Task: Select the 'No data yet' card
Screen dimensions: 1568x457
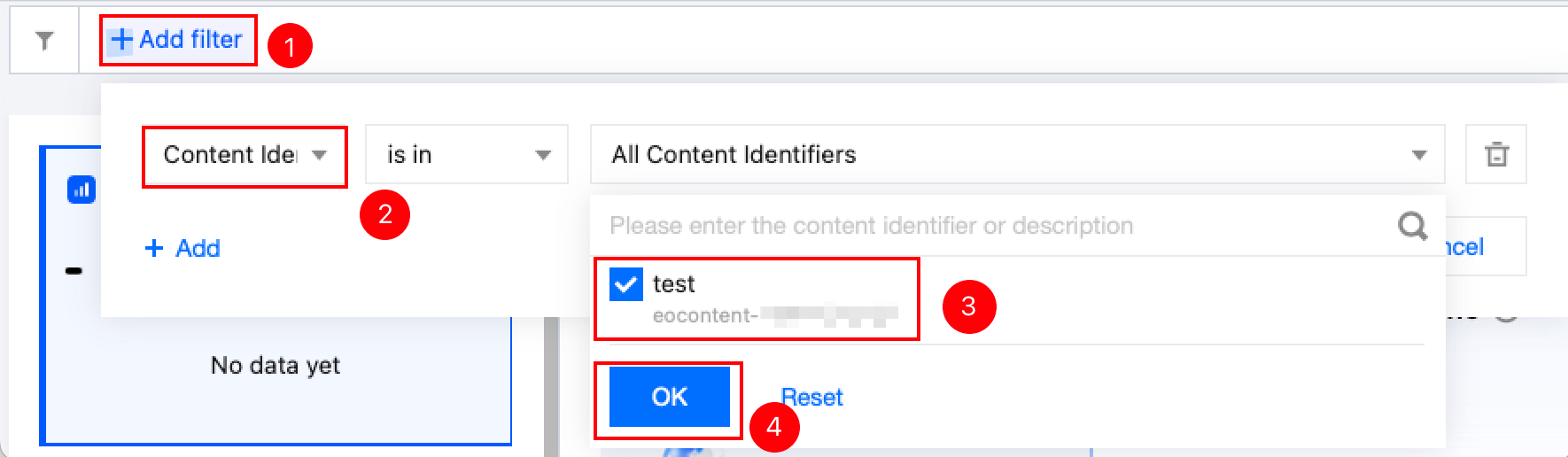Action: point(276,365)
